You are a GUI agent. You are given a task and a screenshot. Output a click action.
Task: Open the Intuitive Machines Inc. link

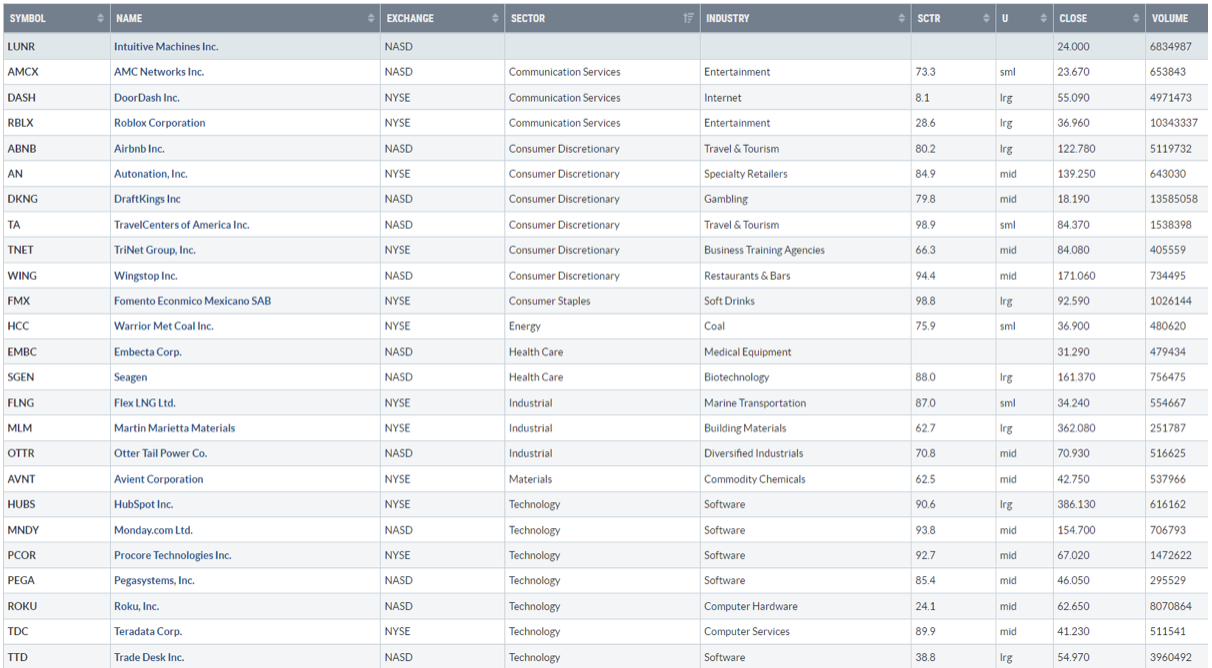[x=166, y=47]
